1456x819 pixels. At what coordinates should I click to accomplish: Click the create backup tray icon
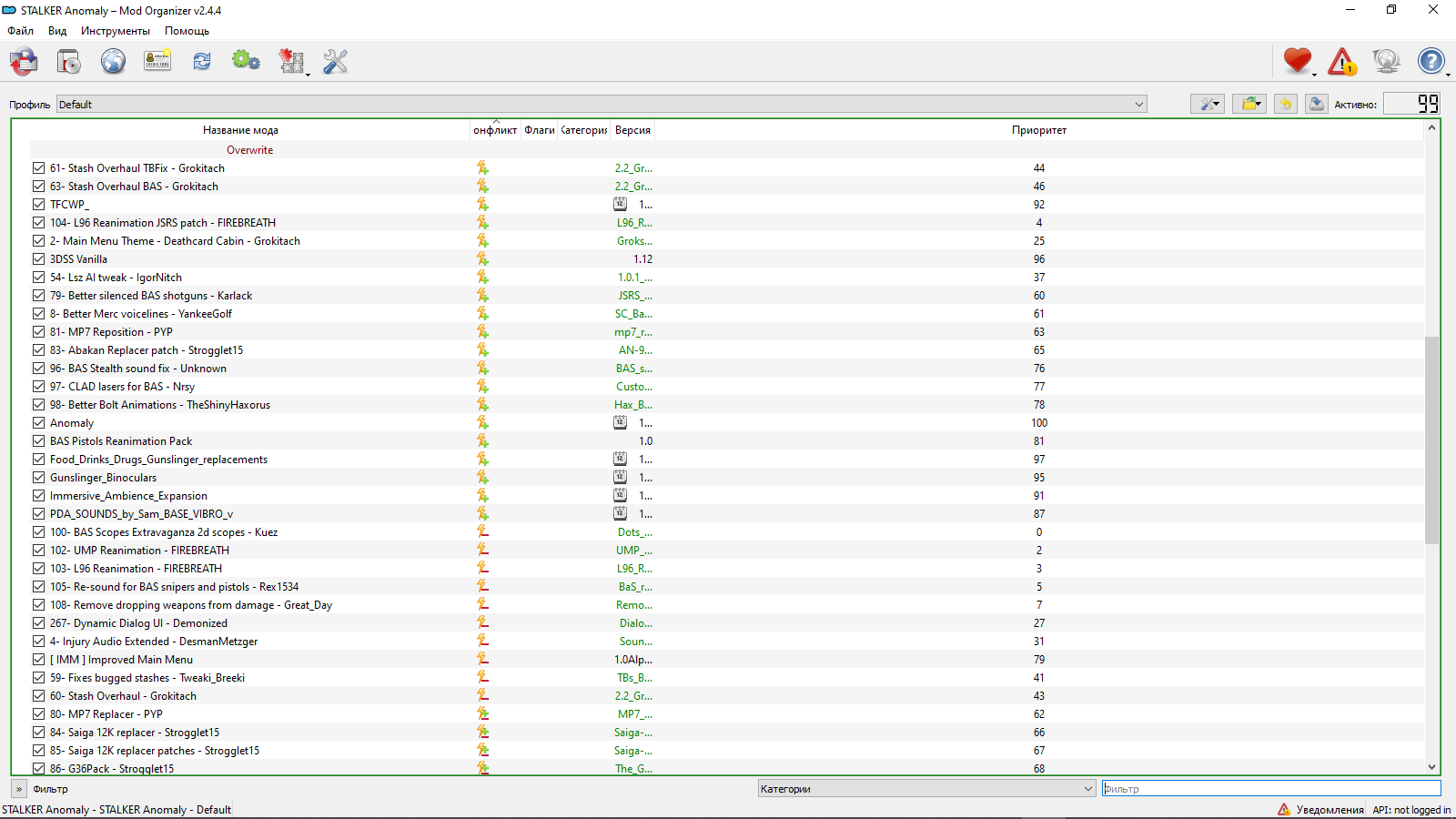pos(1317,104)
